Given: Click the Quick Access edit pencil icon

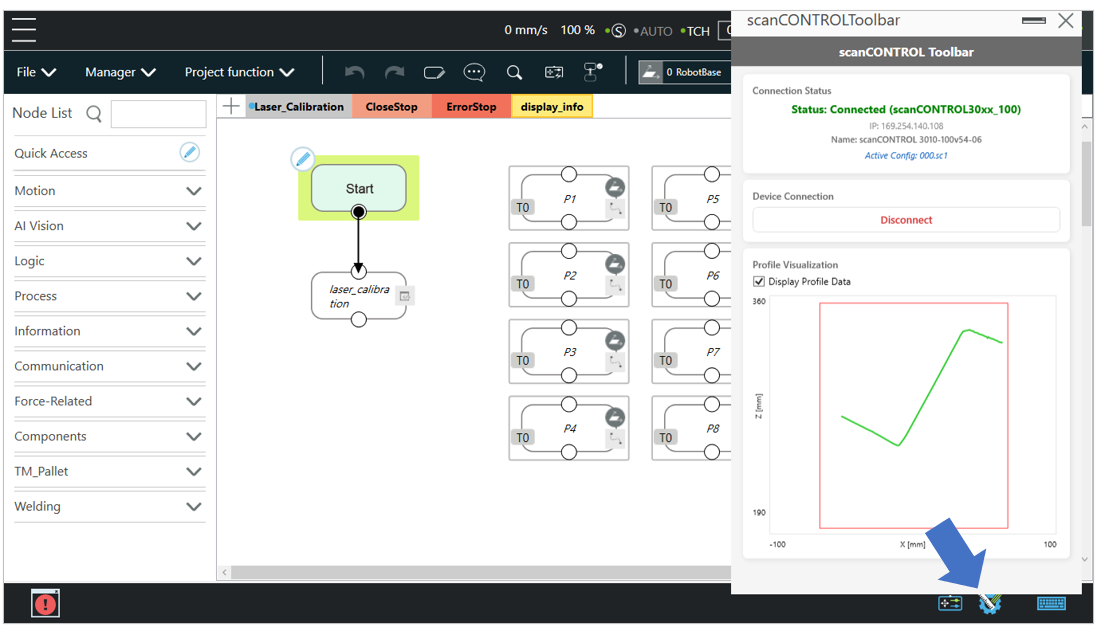Looking at the screenshot, I should pyautogui.click(x=189, y=152).
